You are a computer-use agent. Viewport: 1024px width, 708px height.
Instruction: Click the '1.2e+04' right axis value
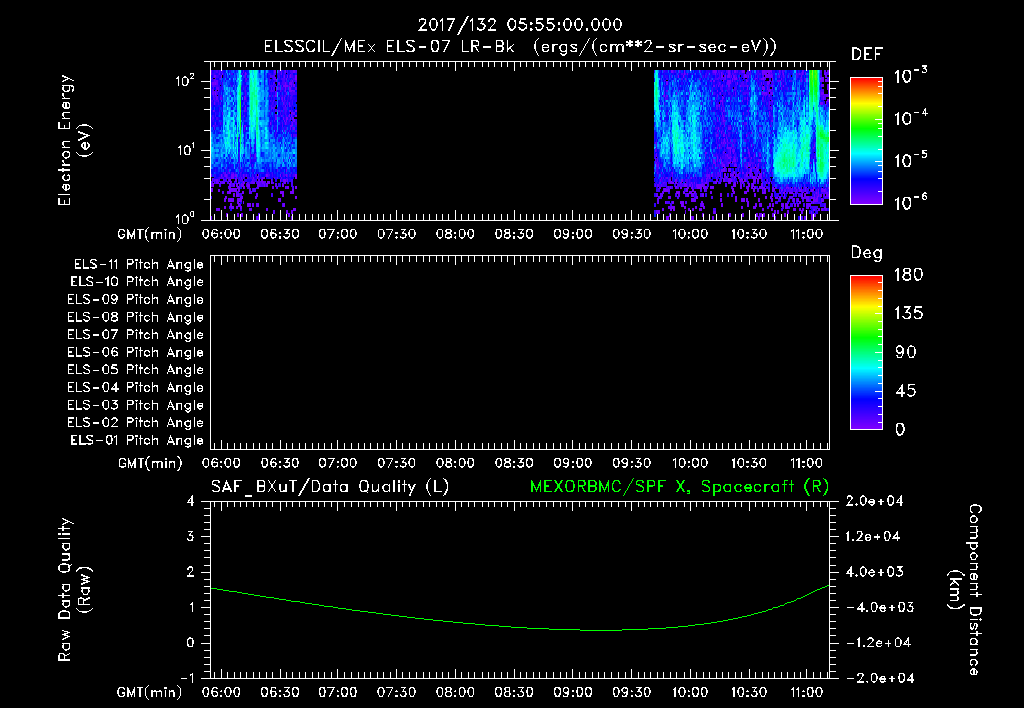[x=874, y=536]
